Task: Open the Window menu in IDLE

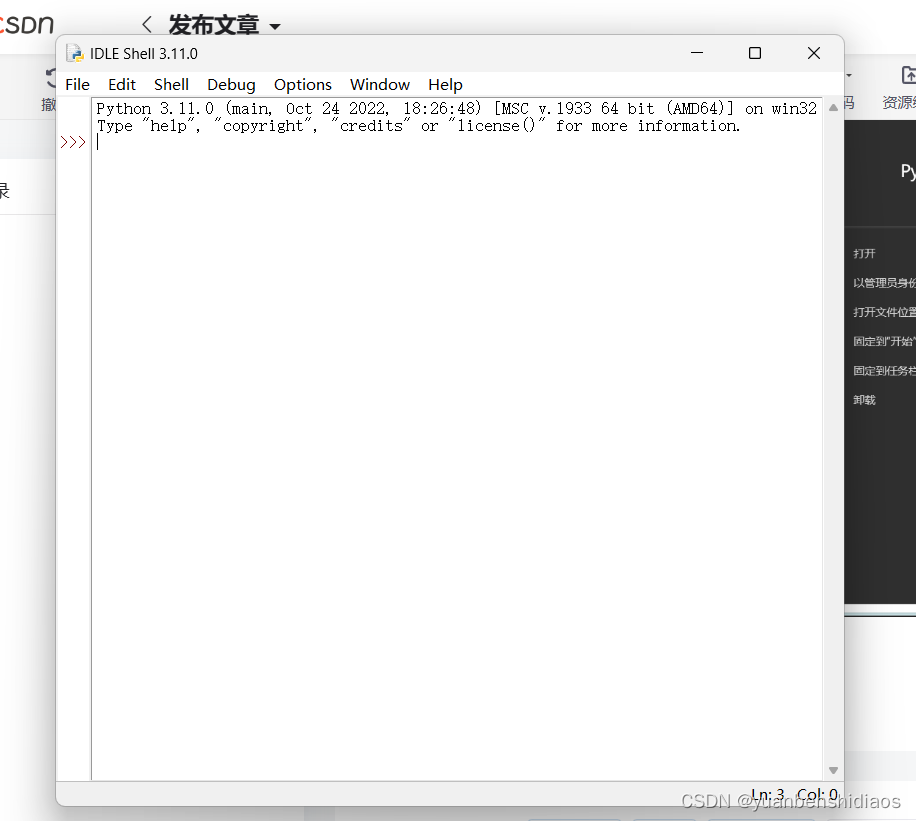Action: point(379,84)
